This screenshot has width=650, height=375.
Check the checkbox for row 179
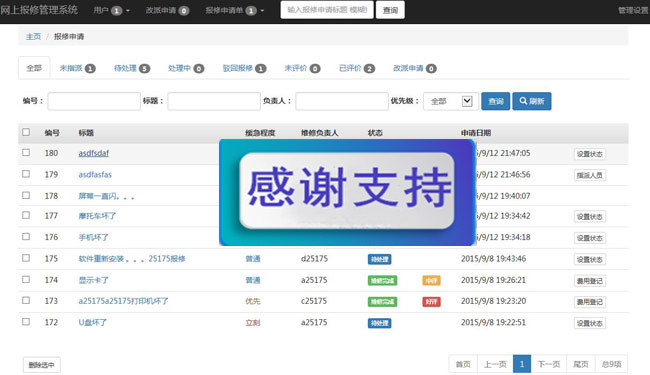point(26,174)
